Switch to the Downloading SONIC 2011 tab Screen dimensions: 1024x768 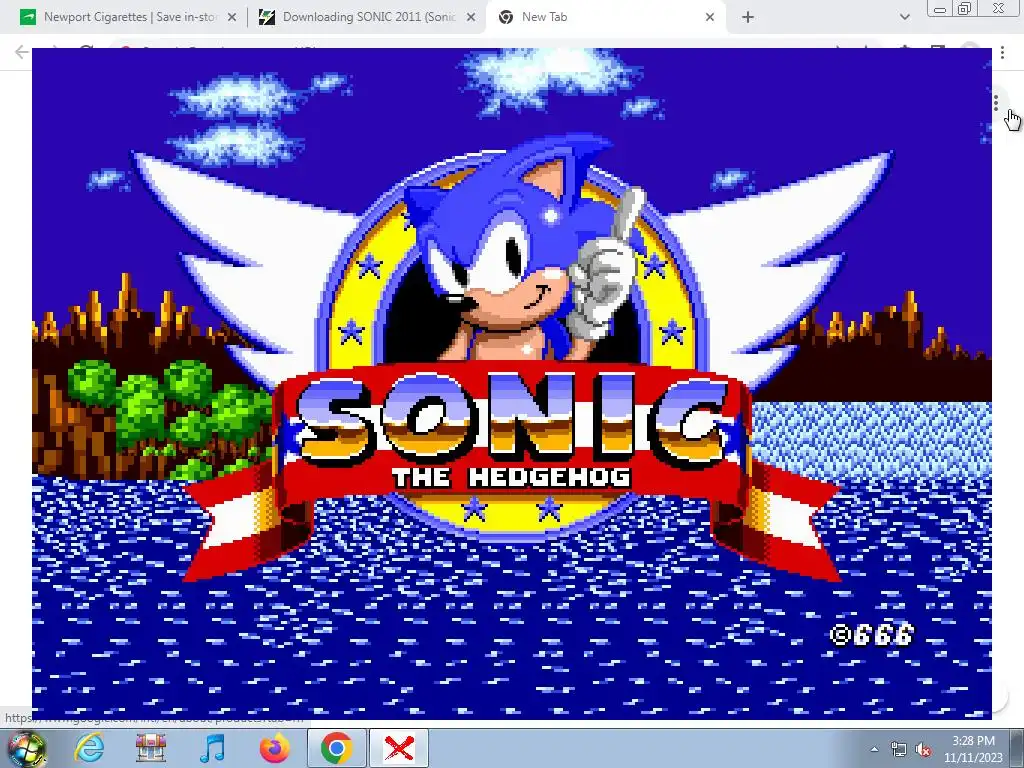tap(368, 18)
